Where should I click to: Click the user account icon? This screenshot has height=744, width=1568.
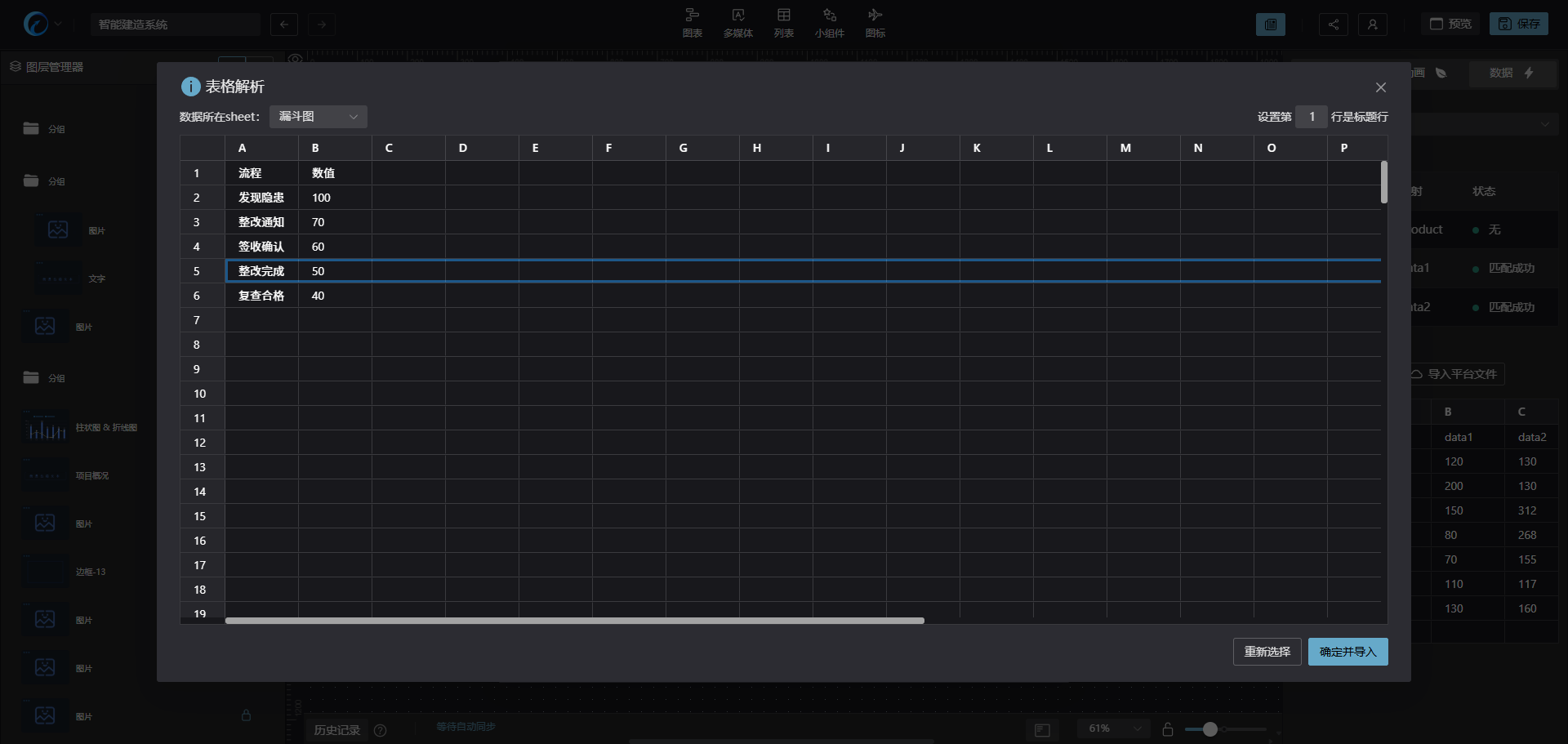click(1372, 25)
